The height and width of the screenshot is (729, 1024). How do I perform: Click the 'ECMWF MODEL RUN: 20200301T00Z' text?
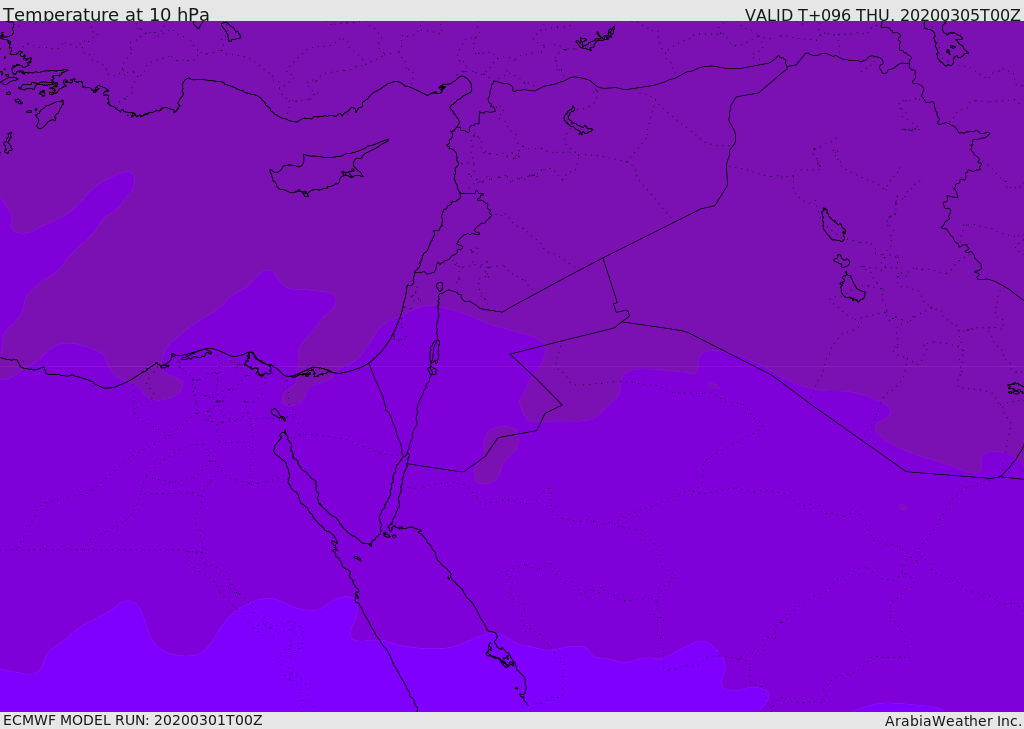click(133, 720)
